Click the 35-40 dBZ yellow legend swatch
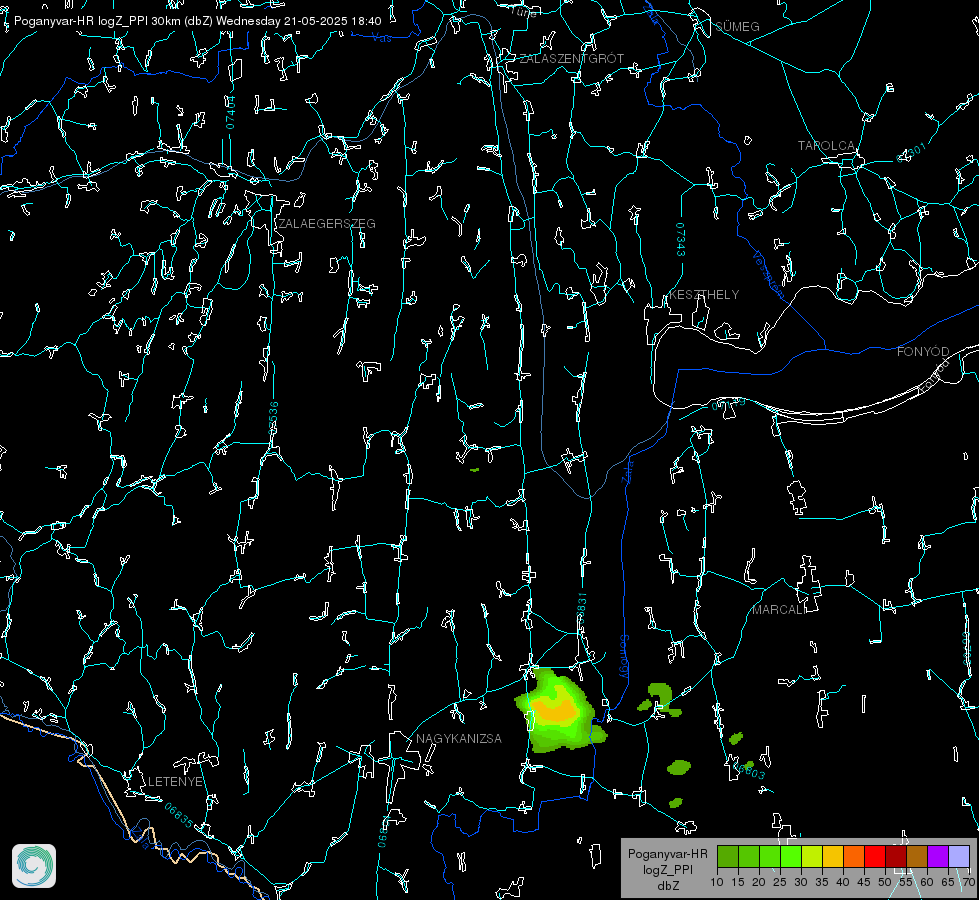The width and height of the screenshot is (979, 900). (x=833, y=856)
